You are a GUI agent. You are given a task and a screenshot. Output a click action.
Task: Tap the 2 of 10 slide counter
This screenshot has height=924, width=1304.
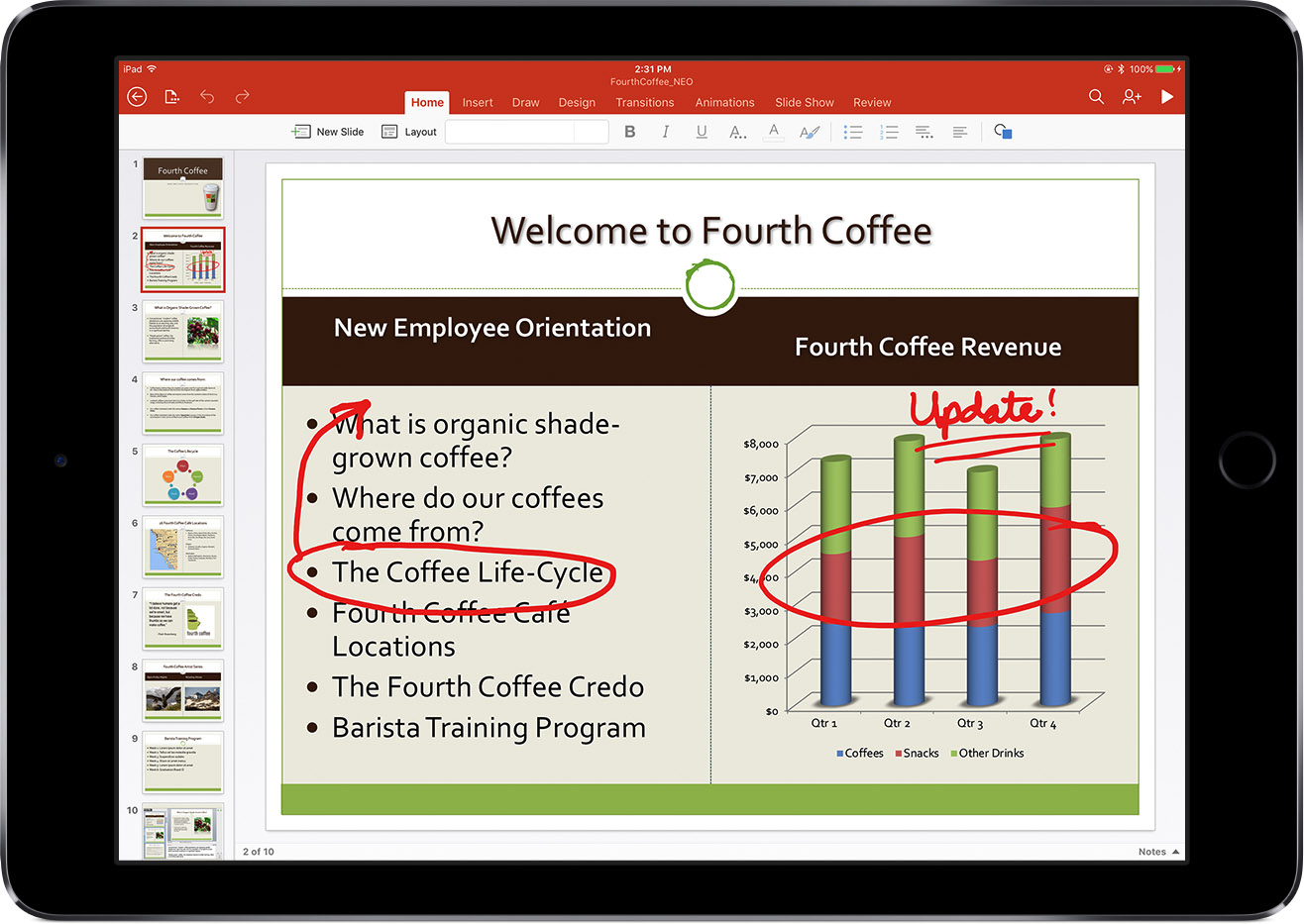(x=259, y=852)
